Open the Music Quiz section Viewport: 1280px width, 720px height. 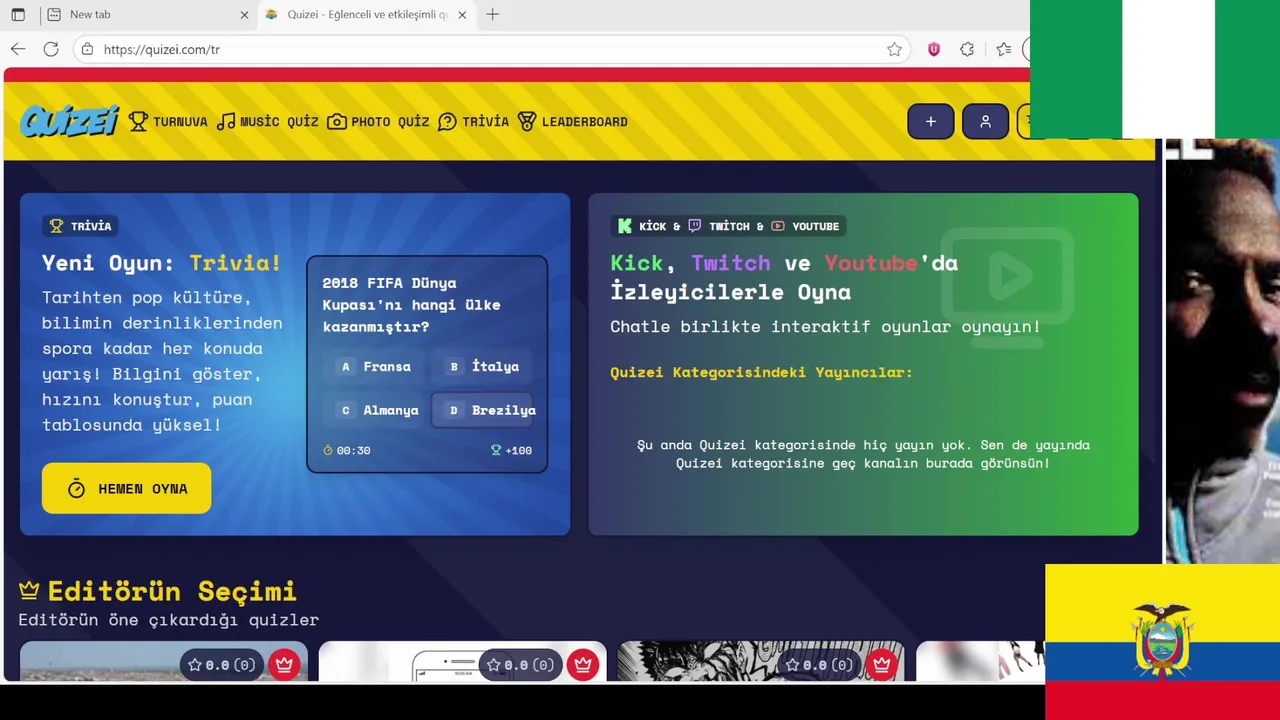click(x=268, y=122)
